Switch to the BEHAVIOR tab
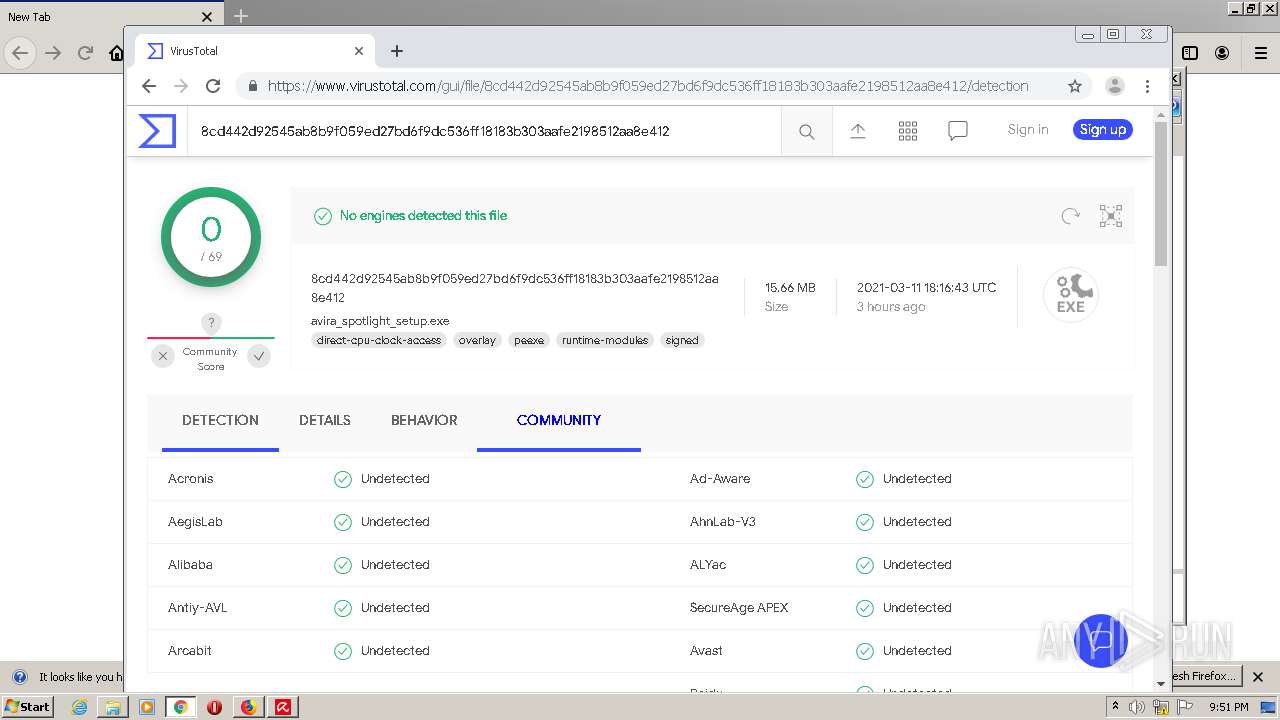 click(424, 420)
